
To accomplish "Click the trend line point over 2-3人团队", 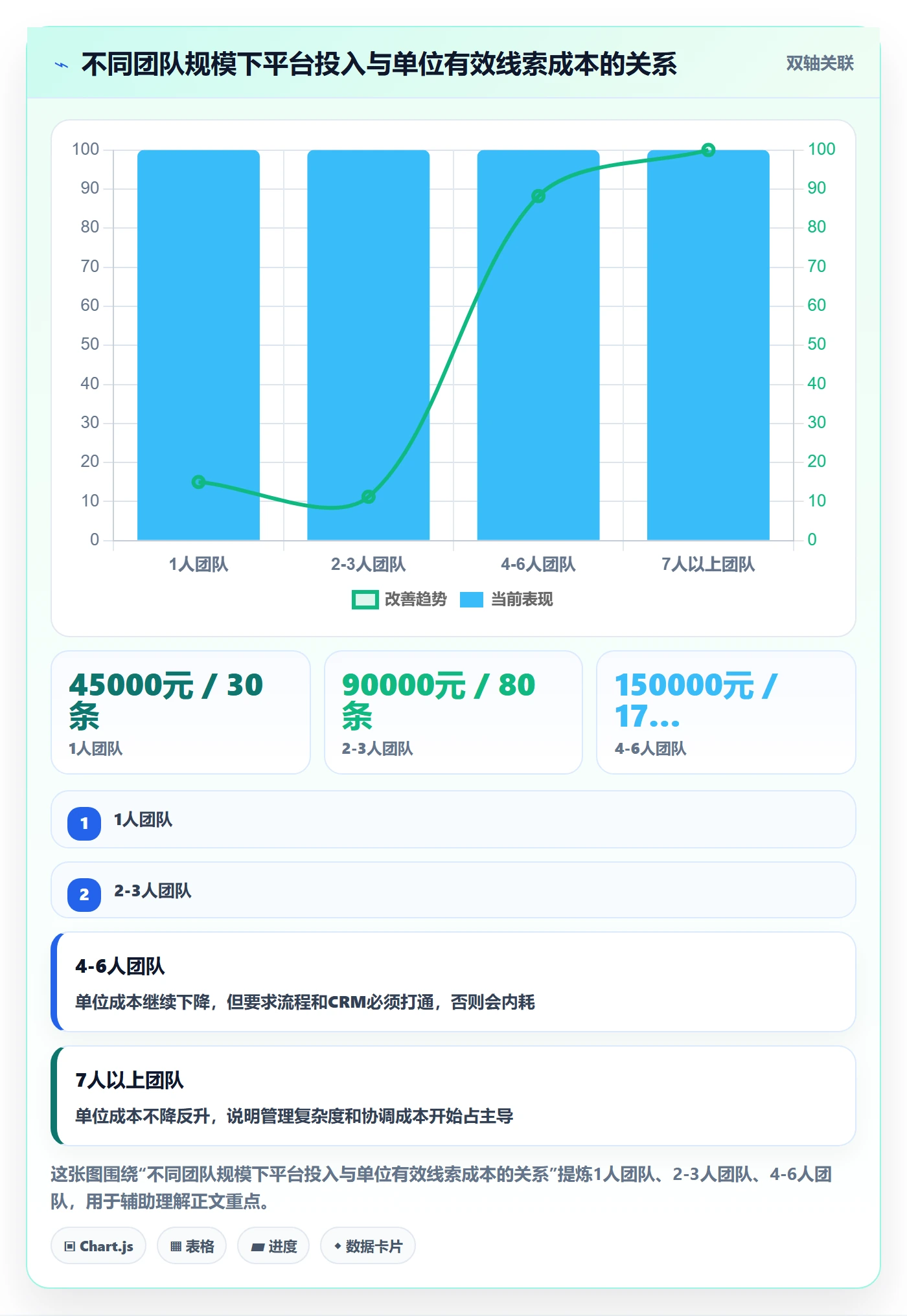I will [x=368, y=497].
